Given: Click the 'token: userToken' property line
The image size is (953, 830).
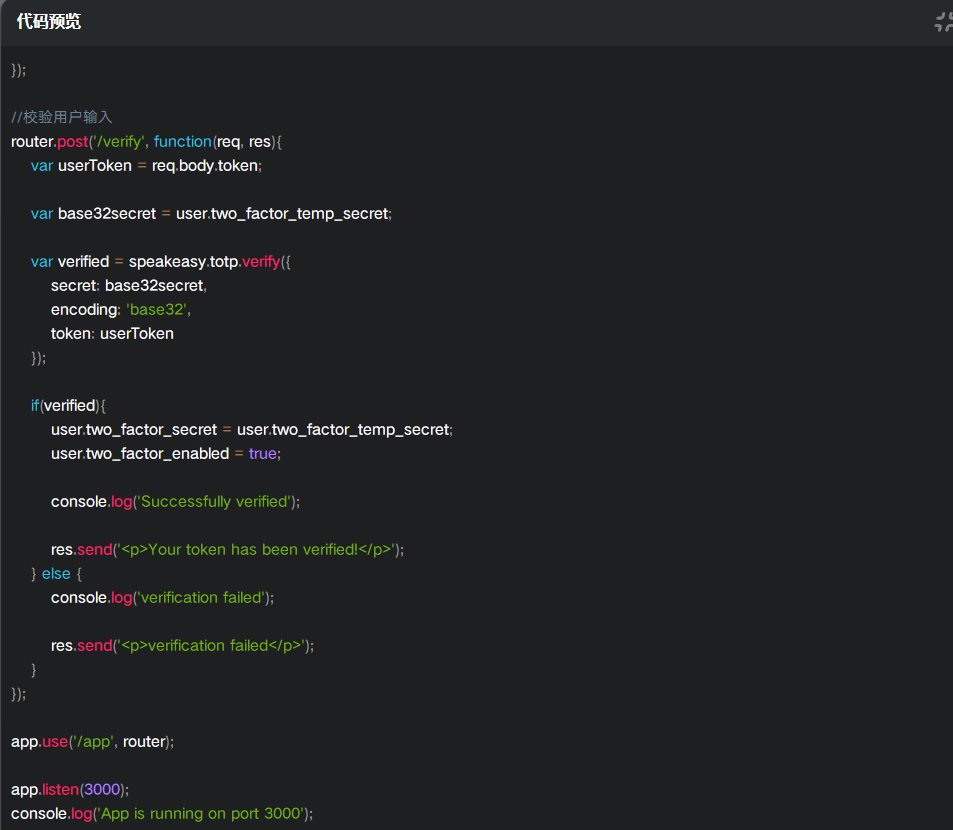Looking at the screenshot, I should [112, 334].
